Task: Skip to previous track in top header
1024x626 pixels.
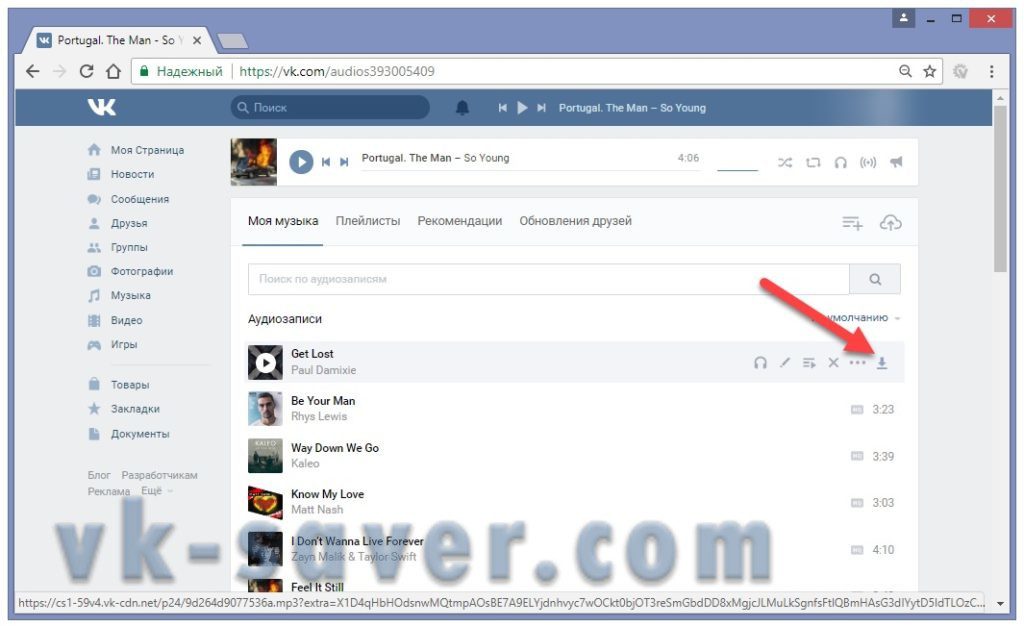Action: pyautogui.click(x=502, y=108)
